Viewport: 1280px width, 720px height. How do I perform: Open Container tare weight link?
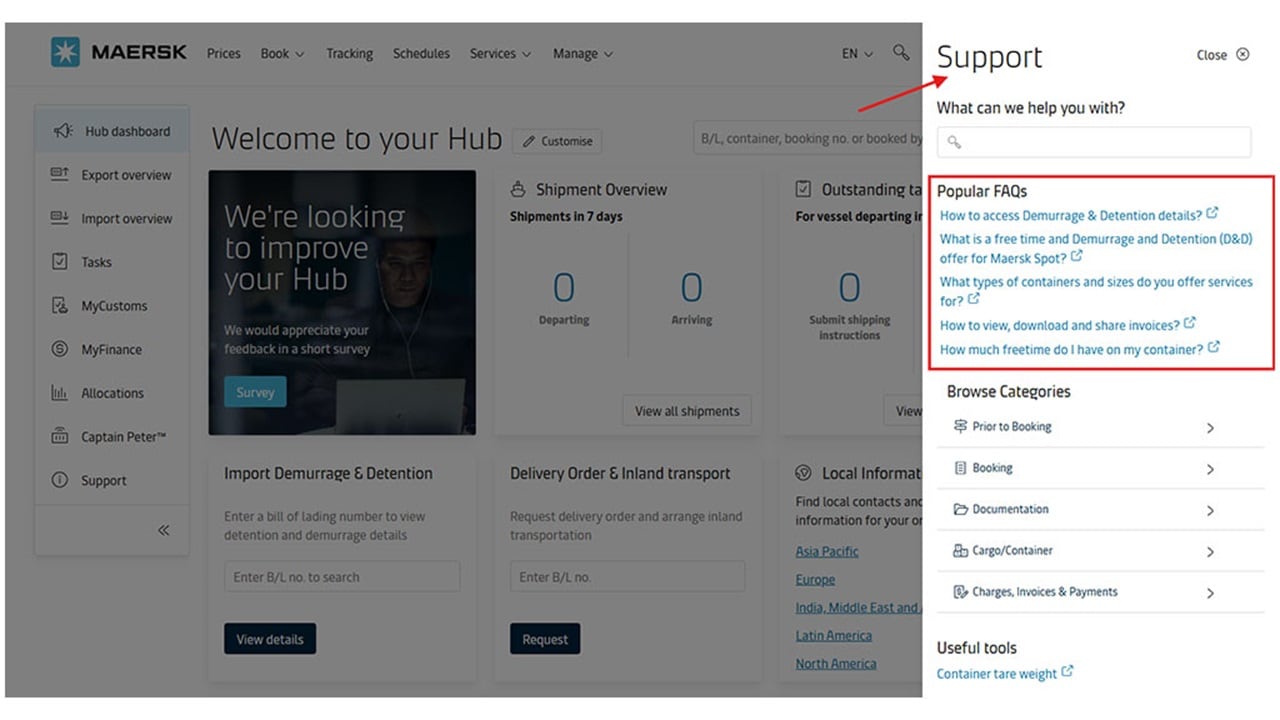(997, 674)
